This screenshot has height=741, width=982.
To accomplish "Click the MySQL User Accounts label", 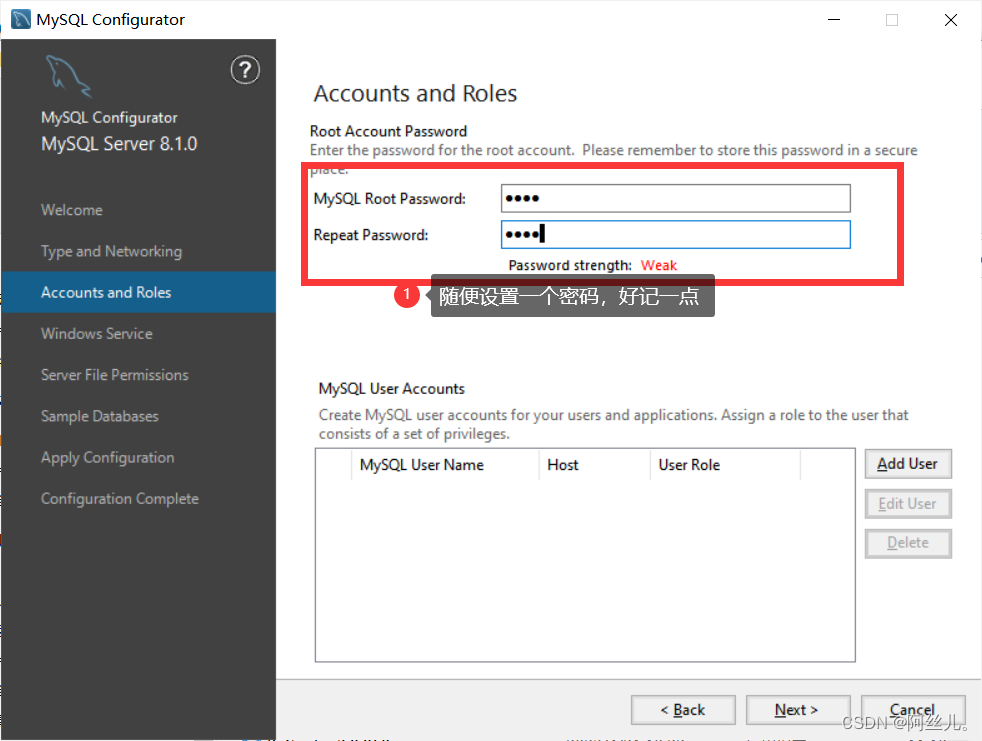I will pyautogui.click(x=391, y=388).
